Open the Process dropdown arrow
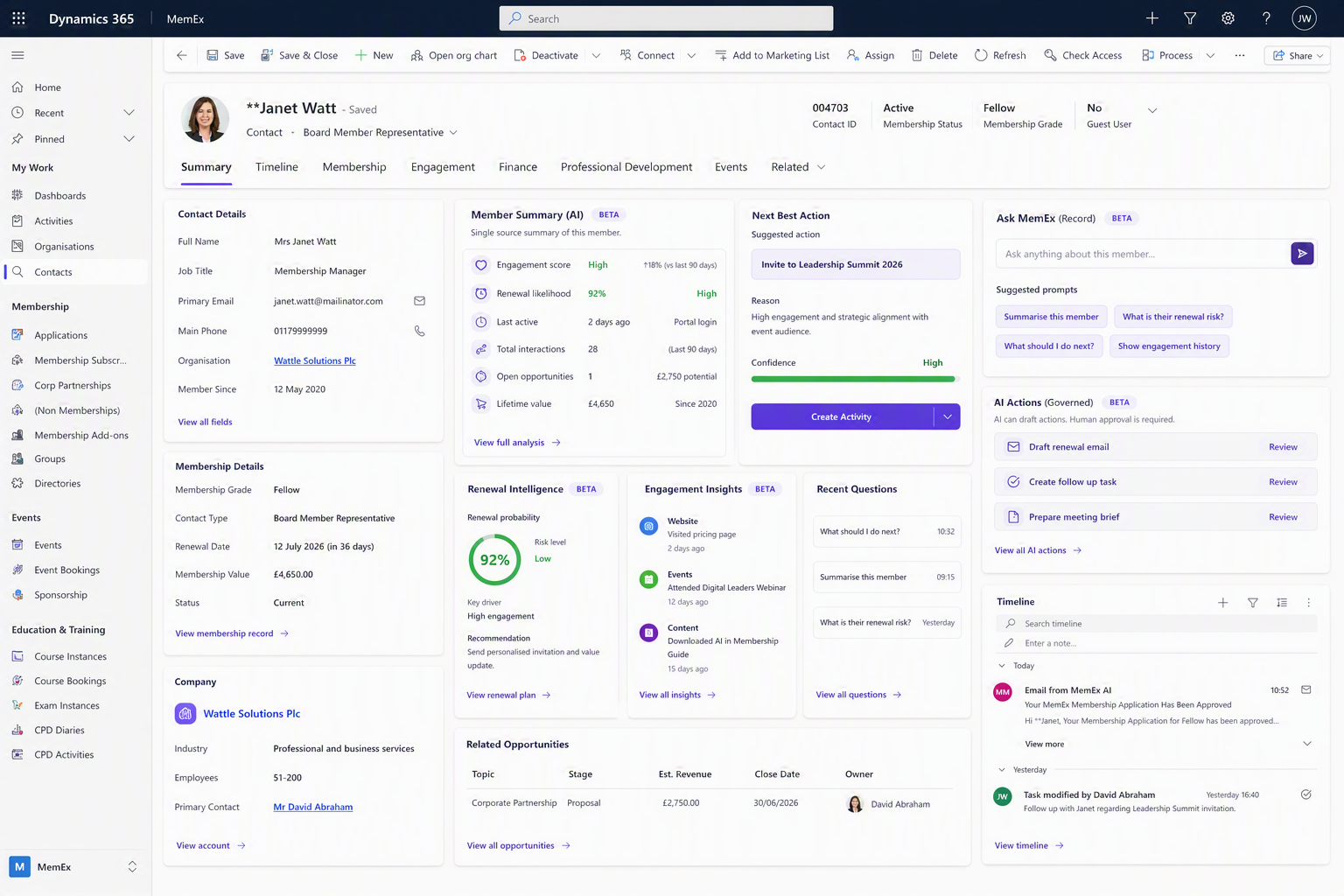The image size is (1344, 896). [x=1210, y=55]
